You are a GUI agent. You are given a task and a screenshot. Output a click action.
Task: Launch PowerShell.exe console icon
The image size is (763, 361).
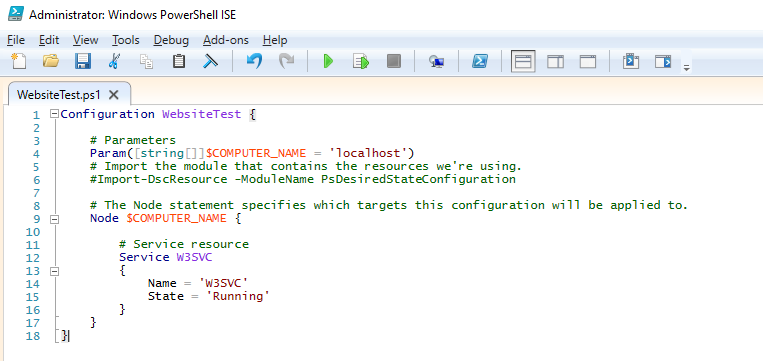click(480, 61)
